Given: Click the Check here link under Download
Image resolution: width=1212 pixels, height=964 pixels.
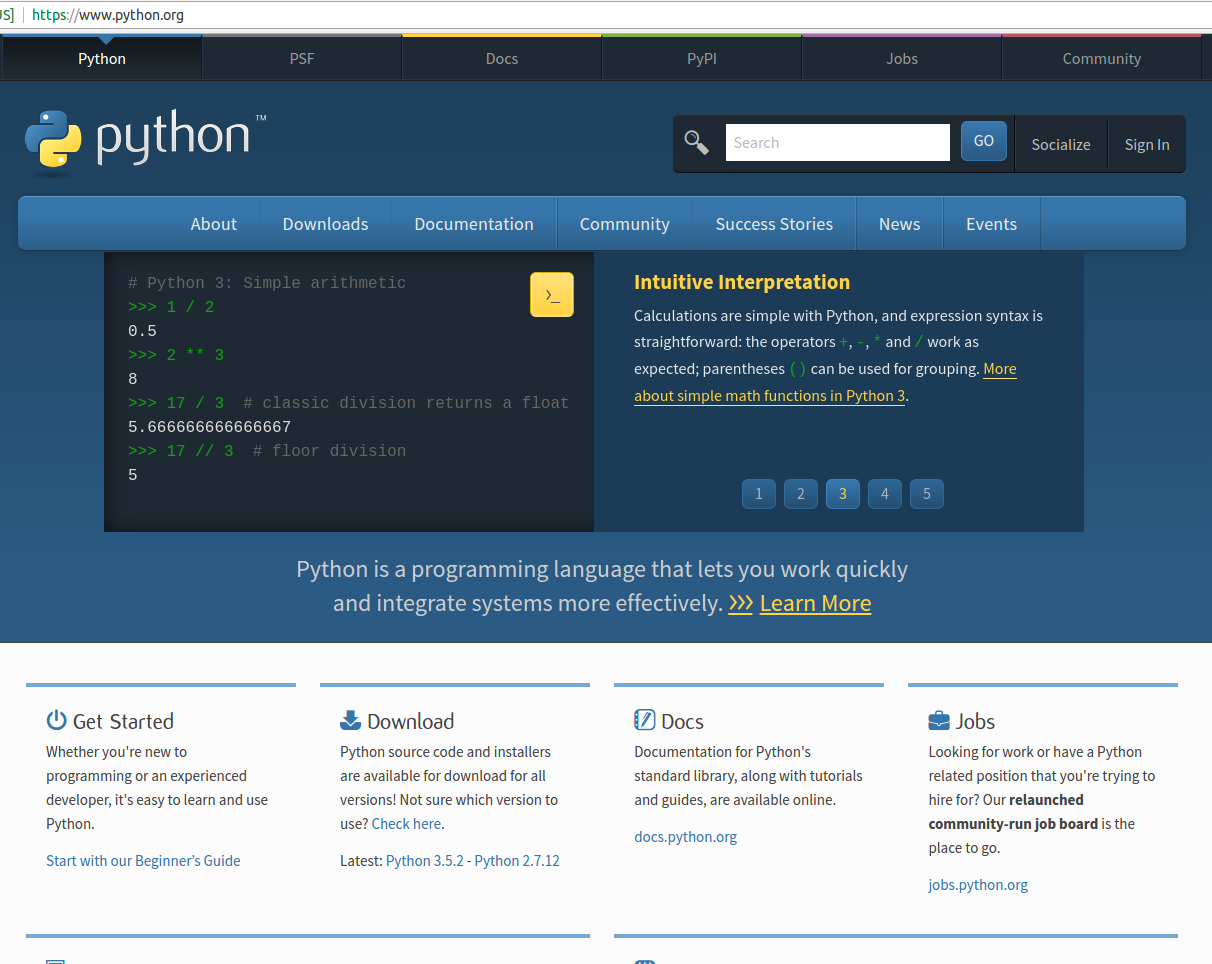Looking at the screenshot, I should point(406,824).
